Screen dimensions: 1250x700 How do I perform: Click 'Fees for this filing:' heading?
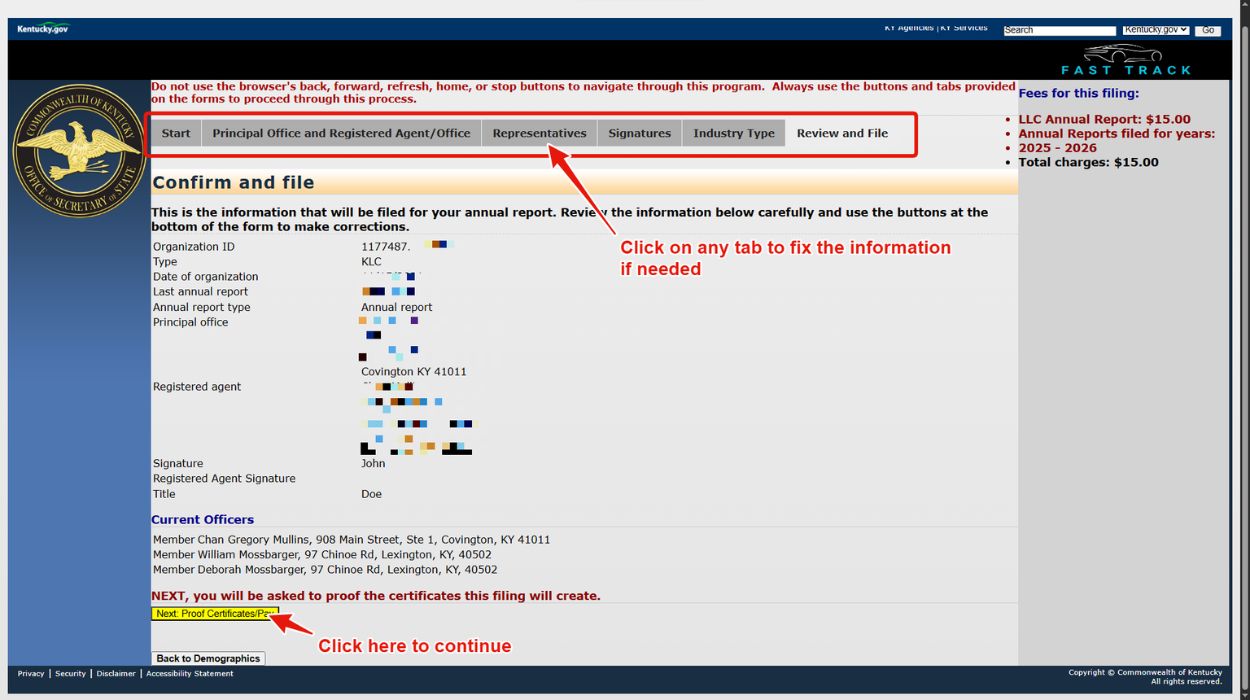click(1079, 93)
